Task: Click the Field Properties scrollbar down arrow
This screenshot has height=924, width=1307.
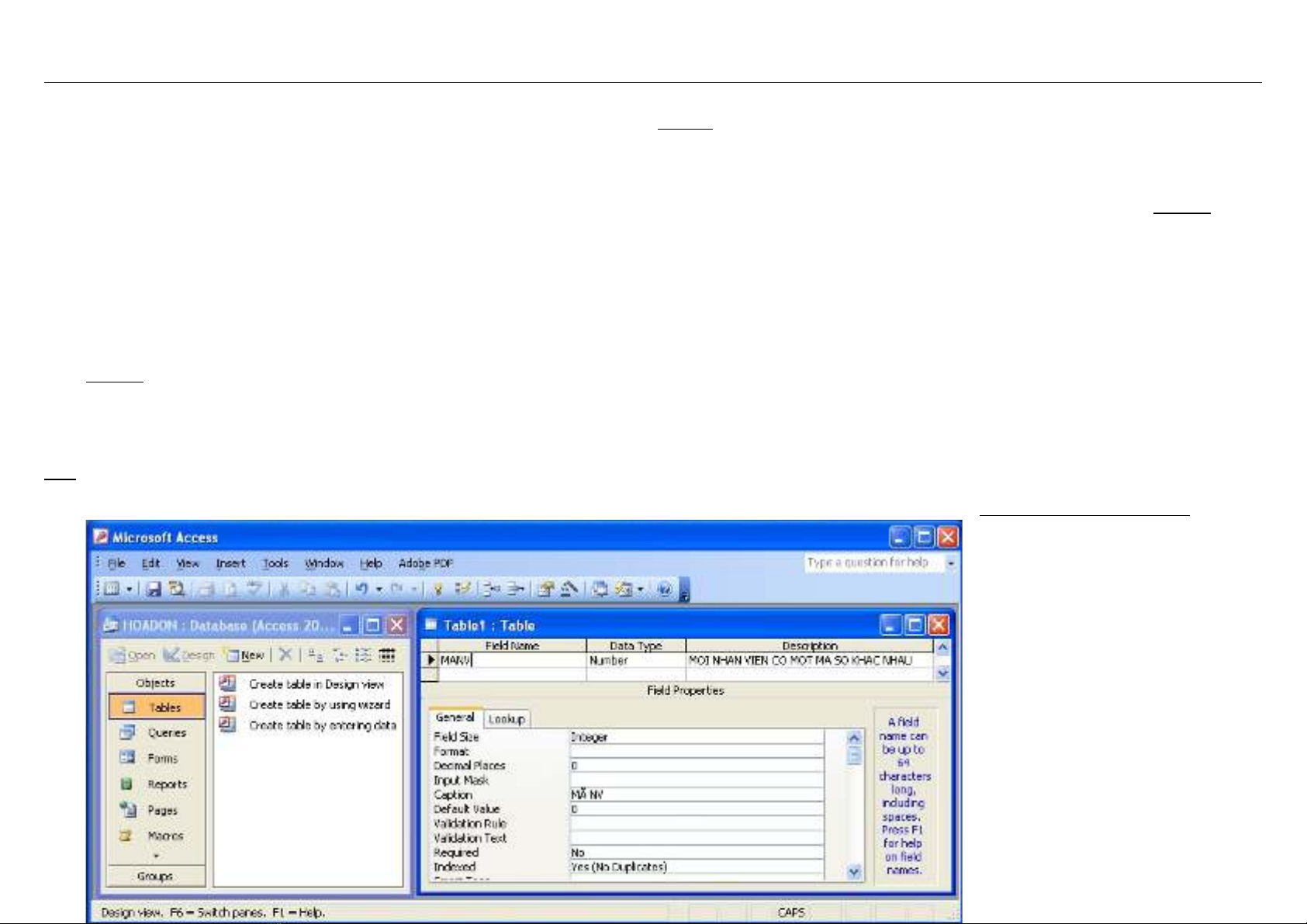Action: click(x=854, y=872)
